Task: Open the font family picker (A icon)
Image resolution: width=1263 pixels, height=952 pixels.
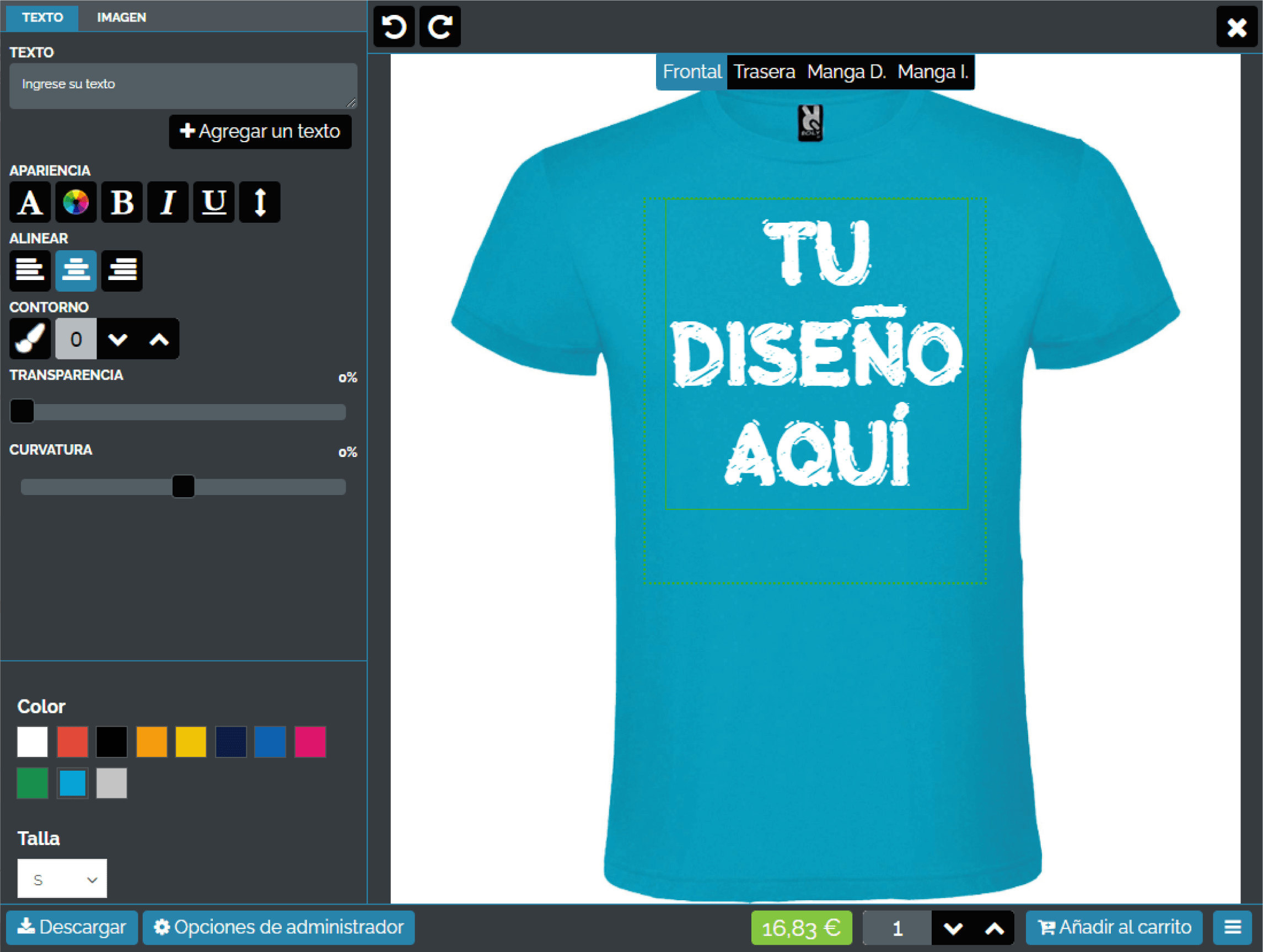Action: [x=30, y=202]
